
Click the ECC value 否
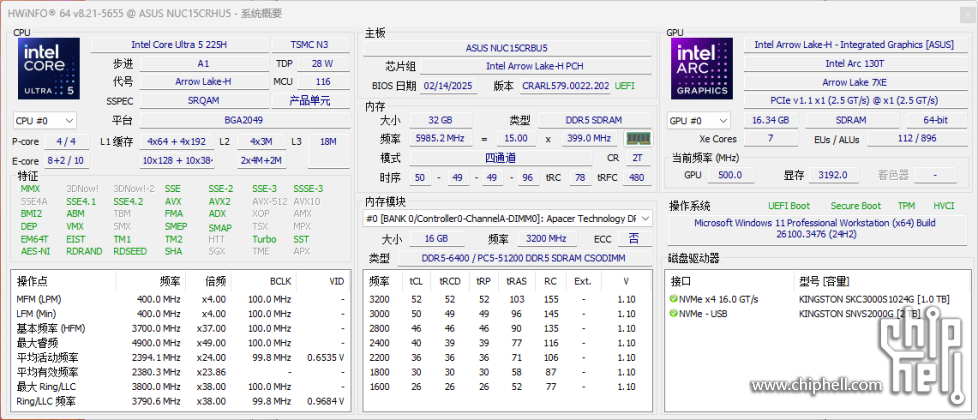(x=634, y=238)
